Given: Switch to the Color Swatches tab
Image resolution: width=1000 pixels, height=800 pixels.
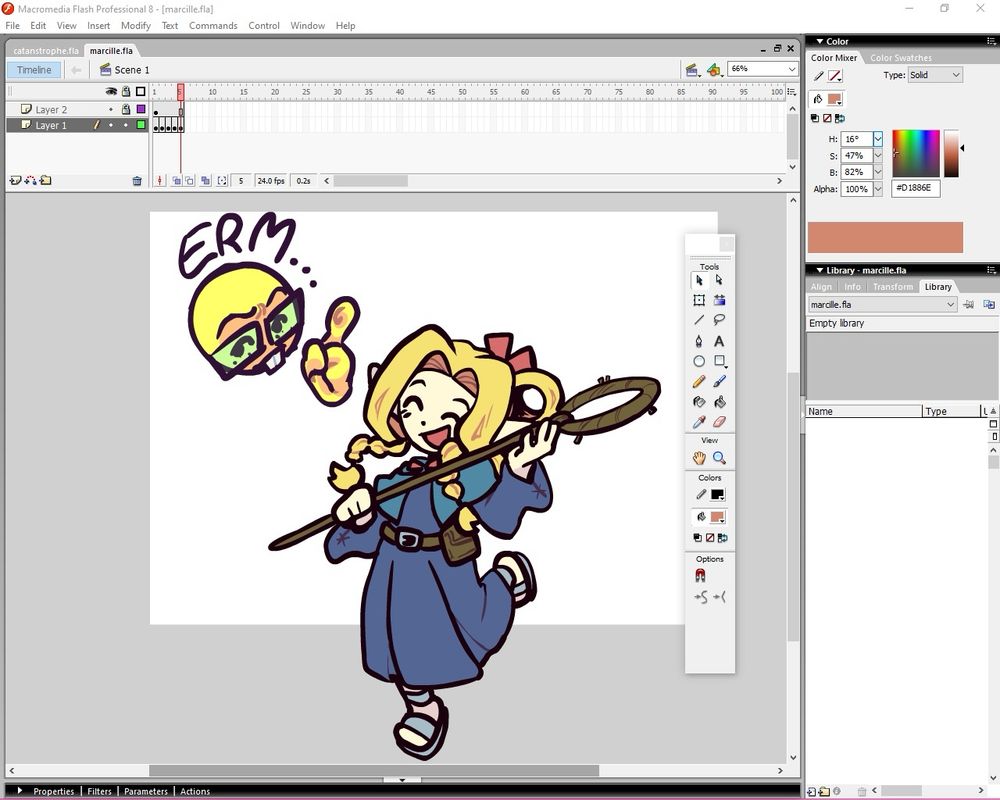Looking at the screenshot, I should point(900,58).
